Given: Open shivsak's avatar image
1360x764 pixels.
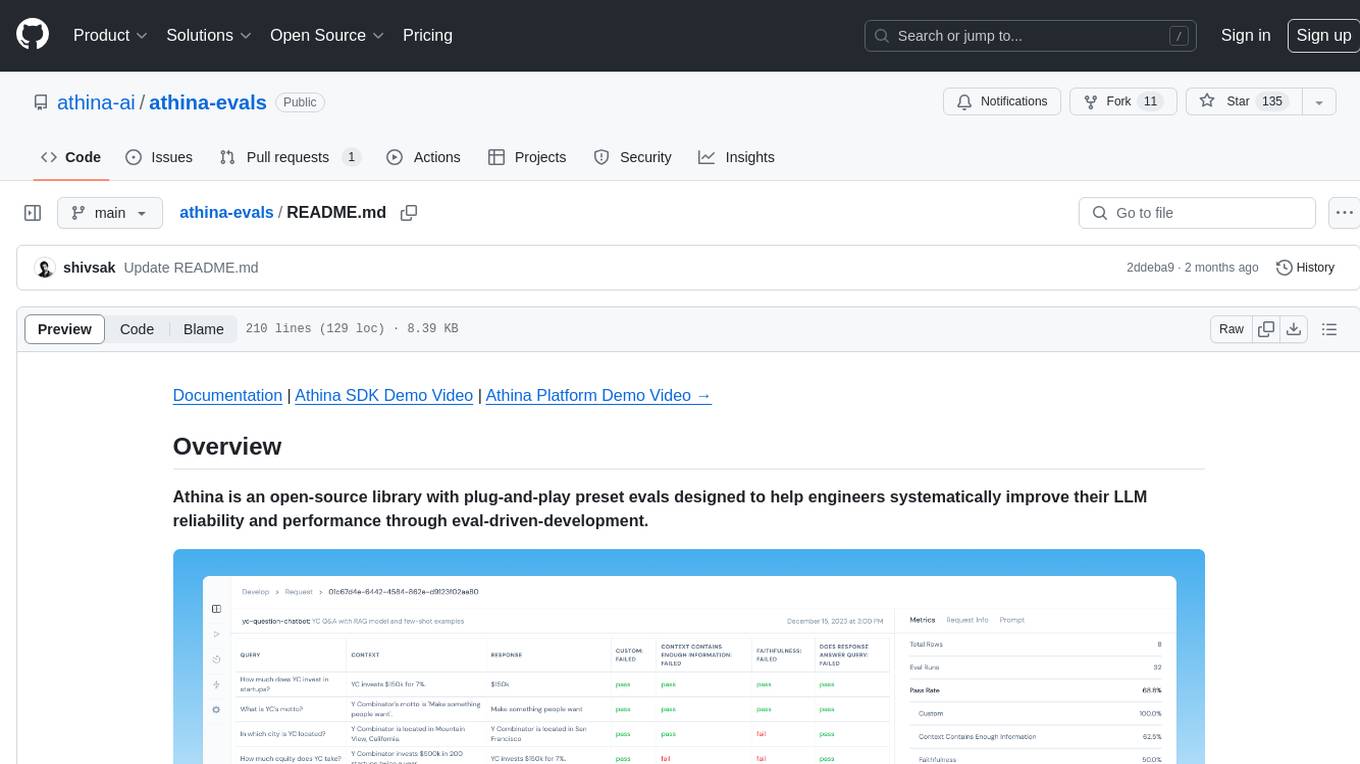Looking at the screenshot, I should 44,268.
